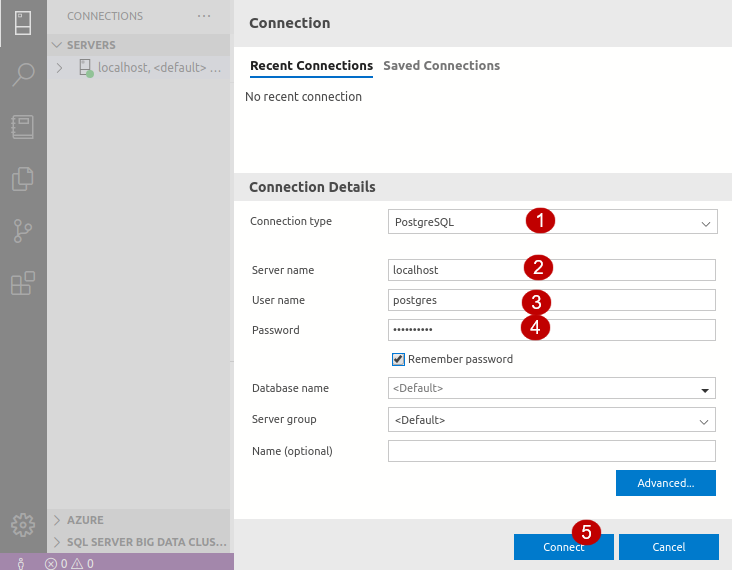Open the Notebooks view icon
Viewport: 732px width, 570px height.
click(x=23, y=127)
